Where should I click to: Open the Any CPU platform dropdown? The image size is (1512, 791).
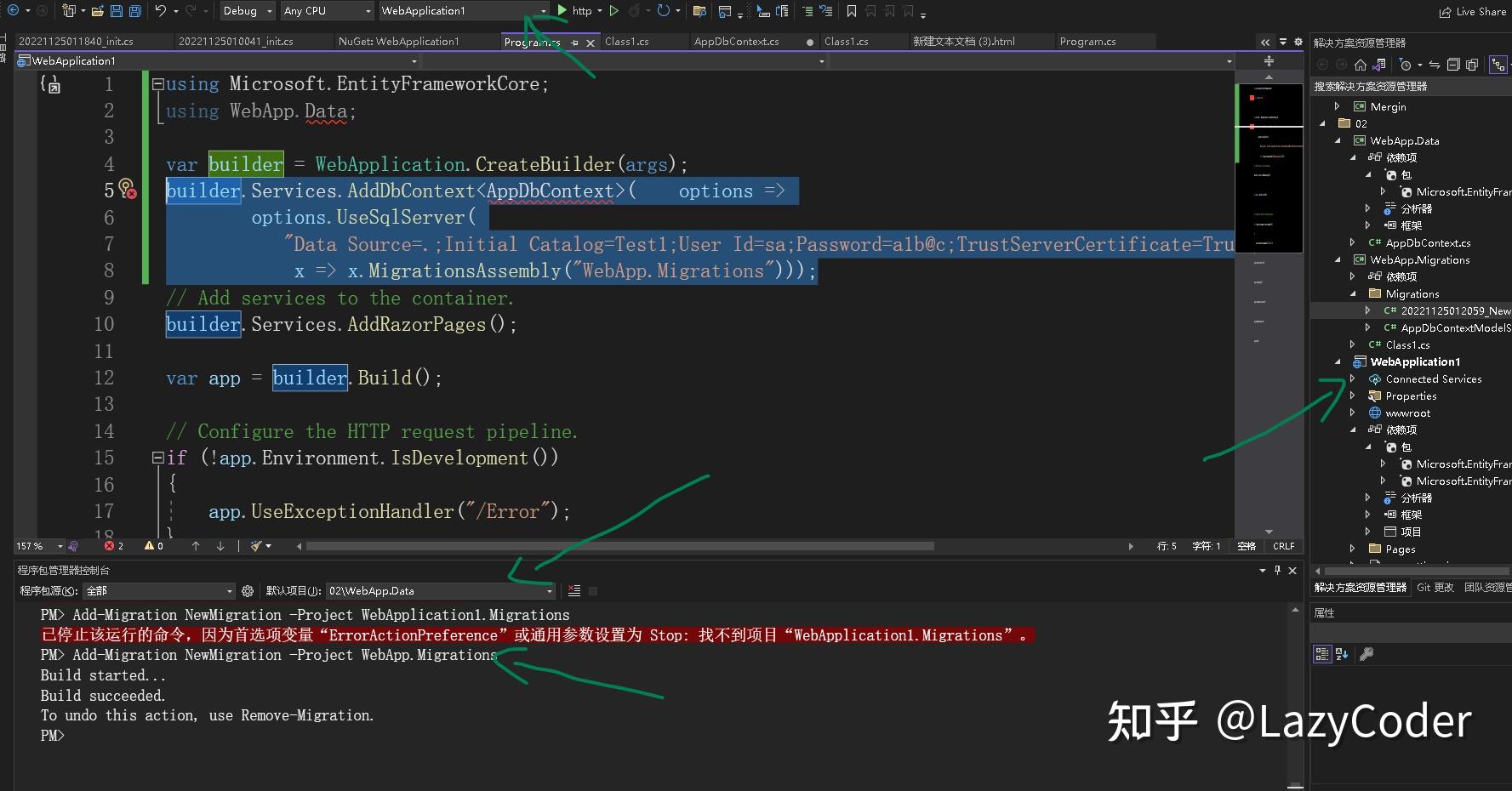point(328,11)
